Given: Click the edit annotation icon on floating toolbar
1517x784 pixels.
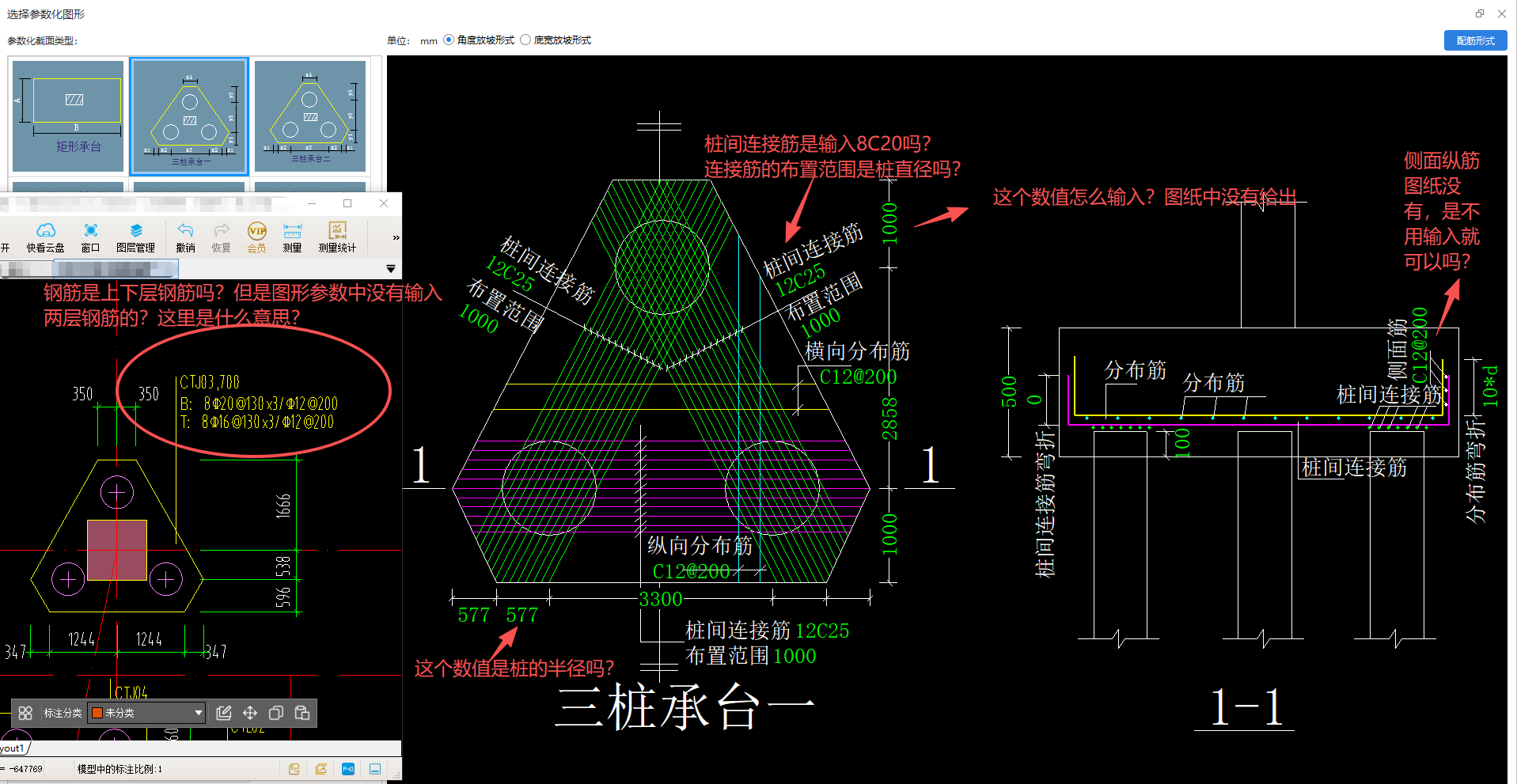Looking at the screenshot, I should point(224,713).
